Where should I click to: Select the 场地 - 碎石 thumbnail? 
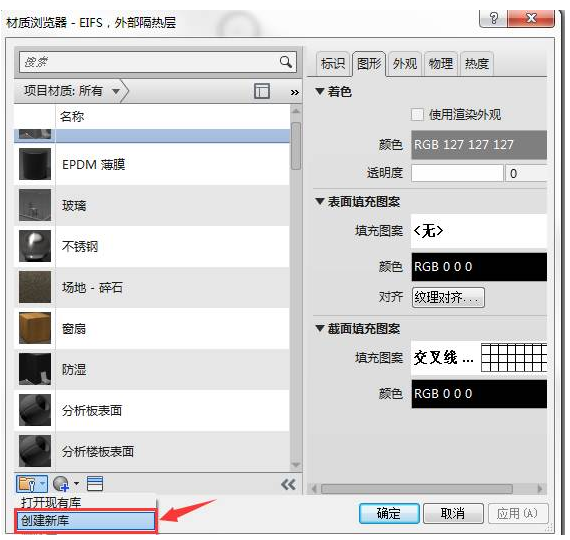35,287
